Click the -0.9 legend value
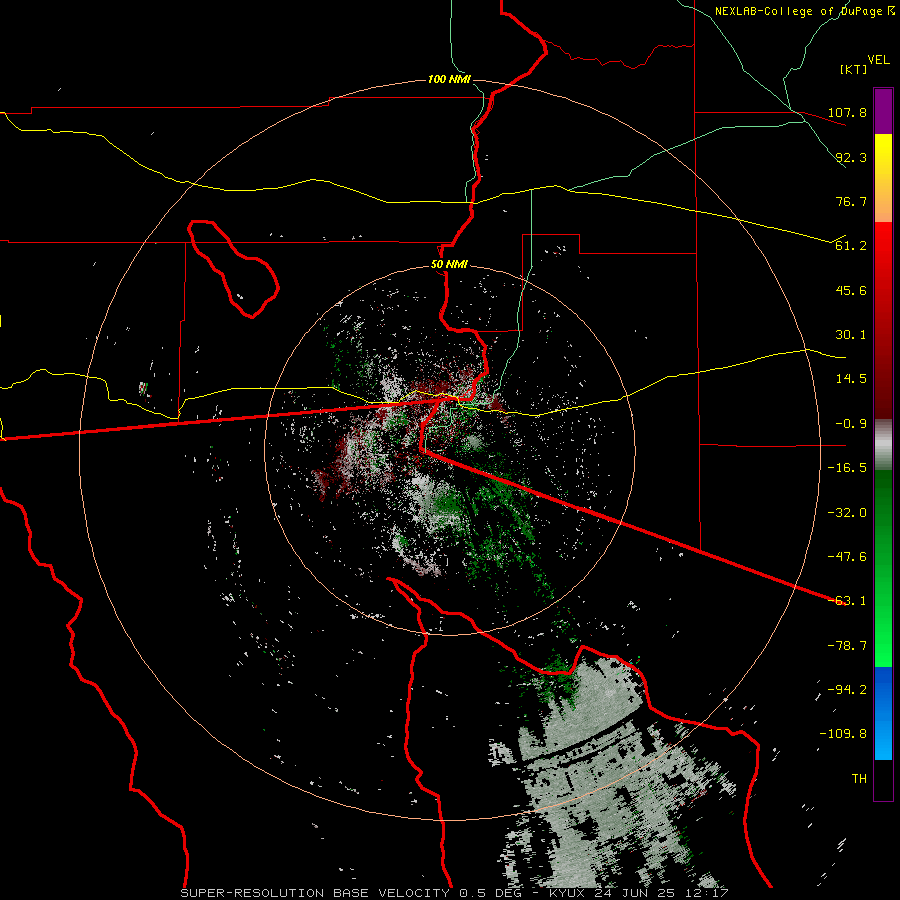 (847, 424)
